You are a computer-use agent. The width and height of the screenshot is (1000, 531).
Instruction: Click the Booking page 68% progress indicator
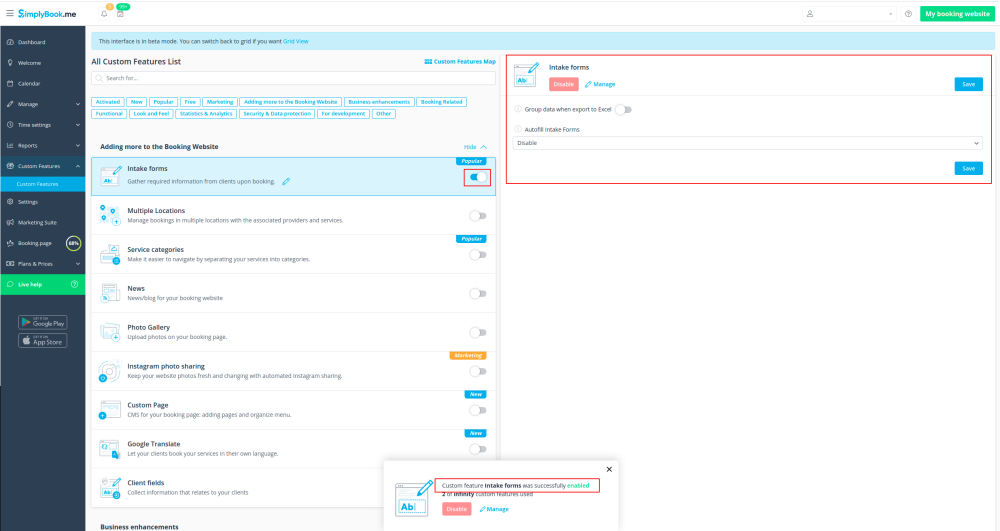pos(73,243)
